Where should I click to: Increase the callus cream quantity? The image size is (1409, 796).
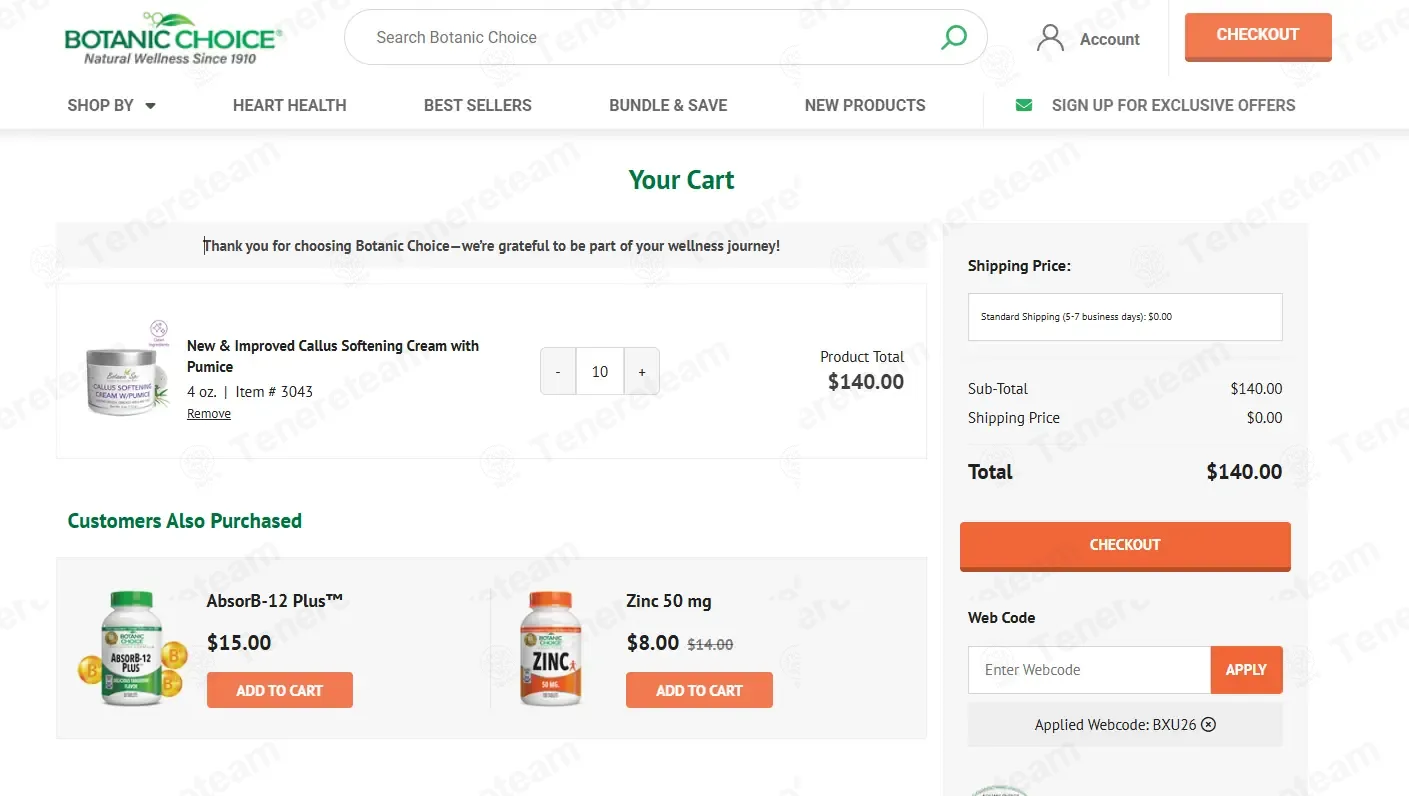point(642,371)
